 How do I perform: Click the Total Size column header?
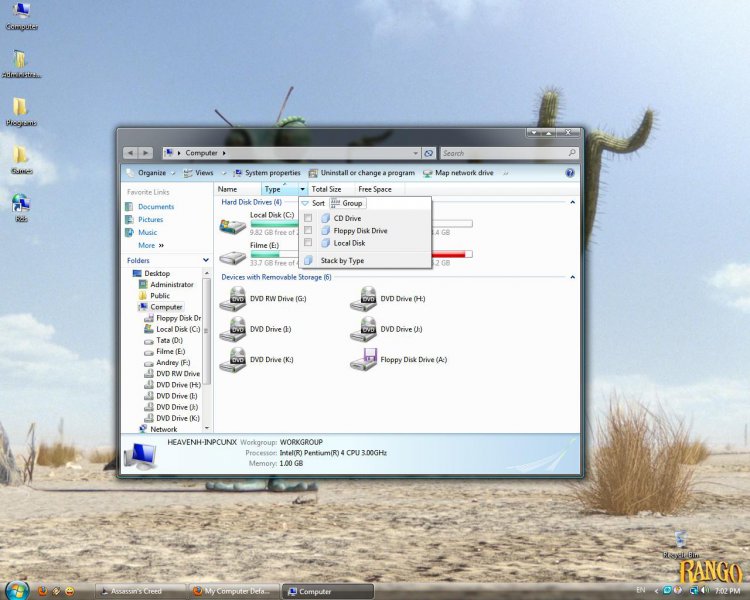[331, 189]
